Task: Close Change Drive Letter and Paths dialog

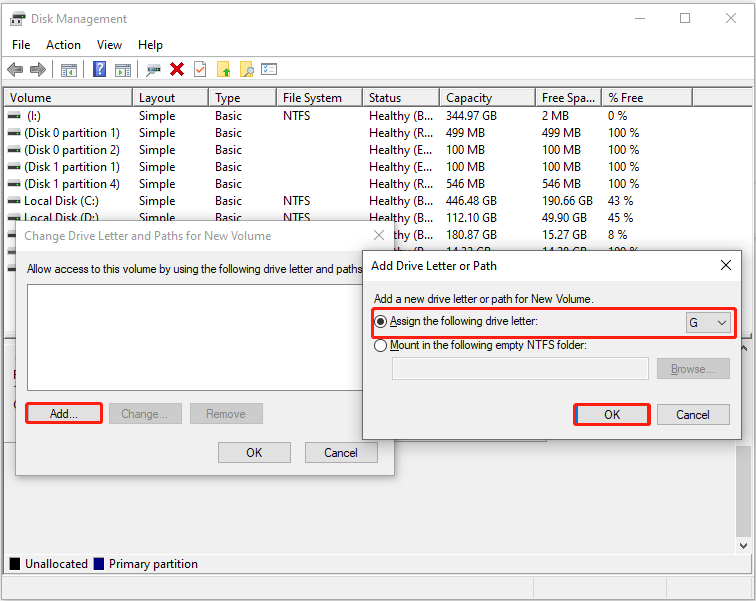Action: (379, 235)
